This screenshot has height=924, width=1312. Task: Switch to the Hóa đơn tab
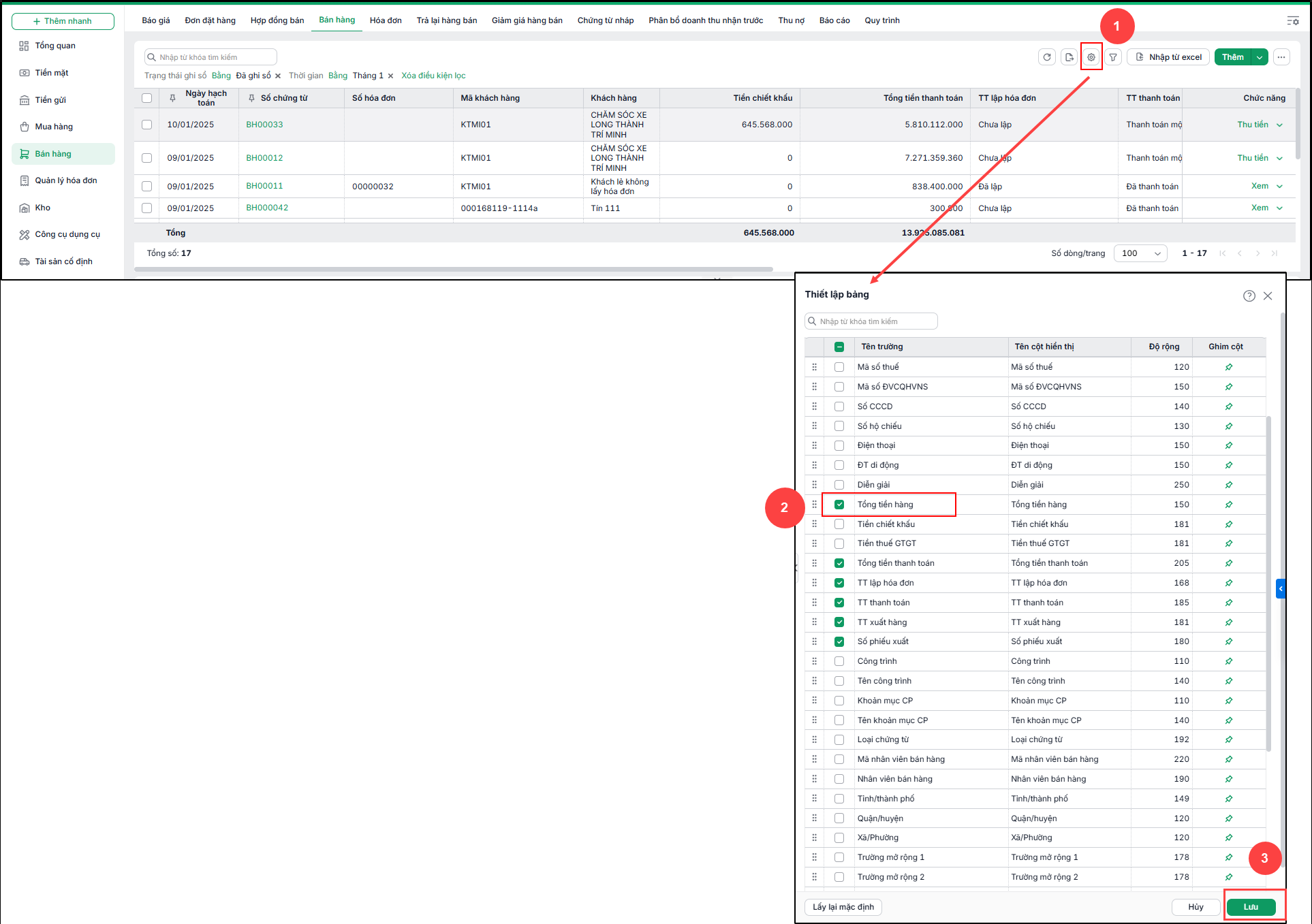[386, 20]
